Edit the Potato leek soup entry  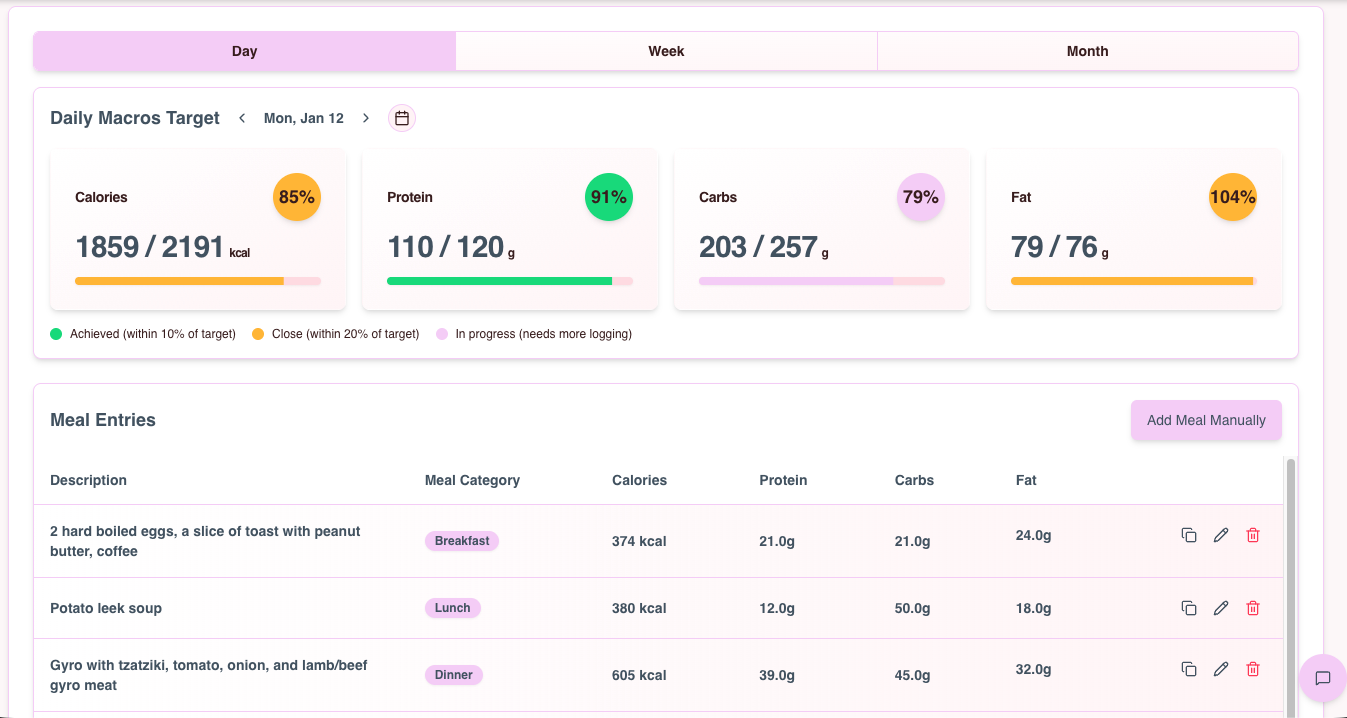1221,607
